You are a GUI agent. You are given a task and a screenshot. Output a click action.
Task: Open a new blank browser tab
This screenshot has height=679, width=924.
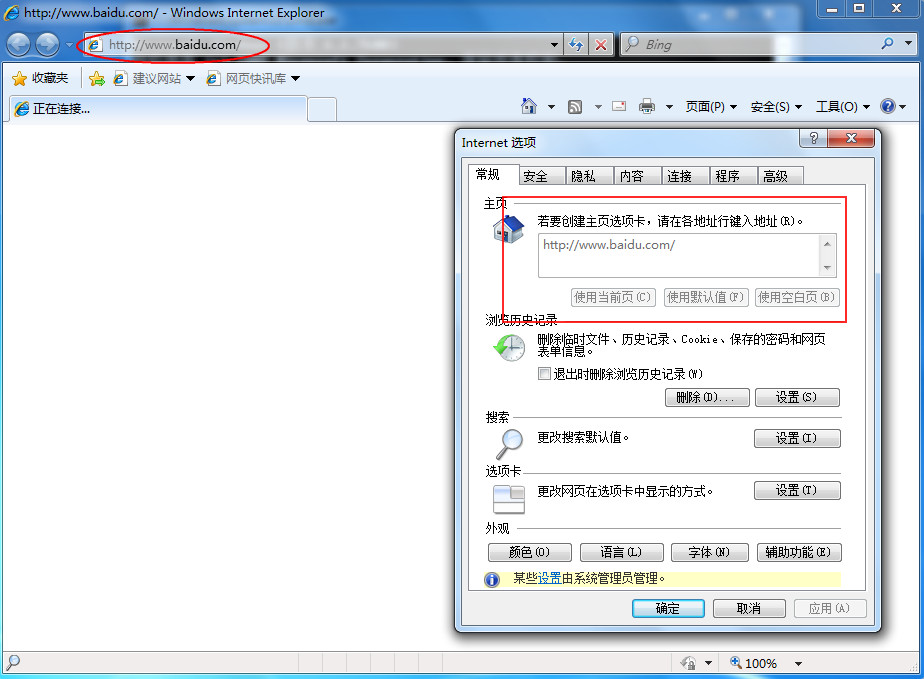(x=322, y=110)
